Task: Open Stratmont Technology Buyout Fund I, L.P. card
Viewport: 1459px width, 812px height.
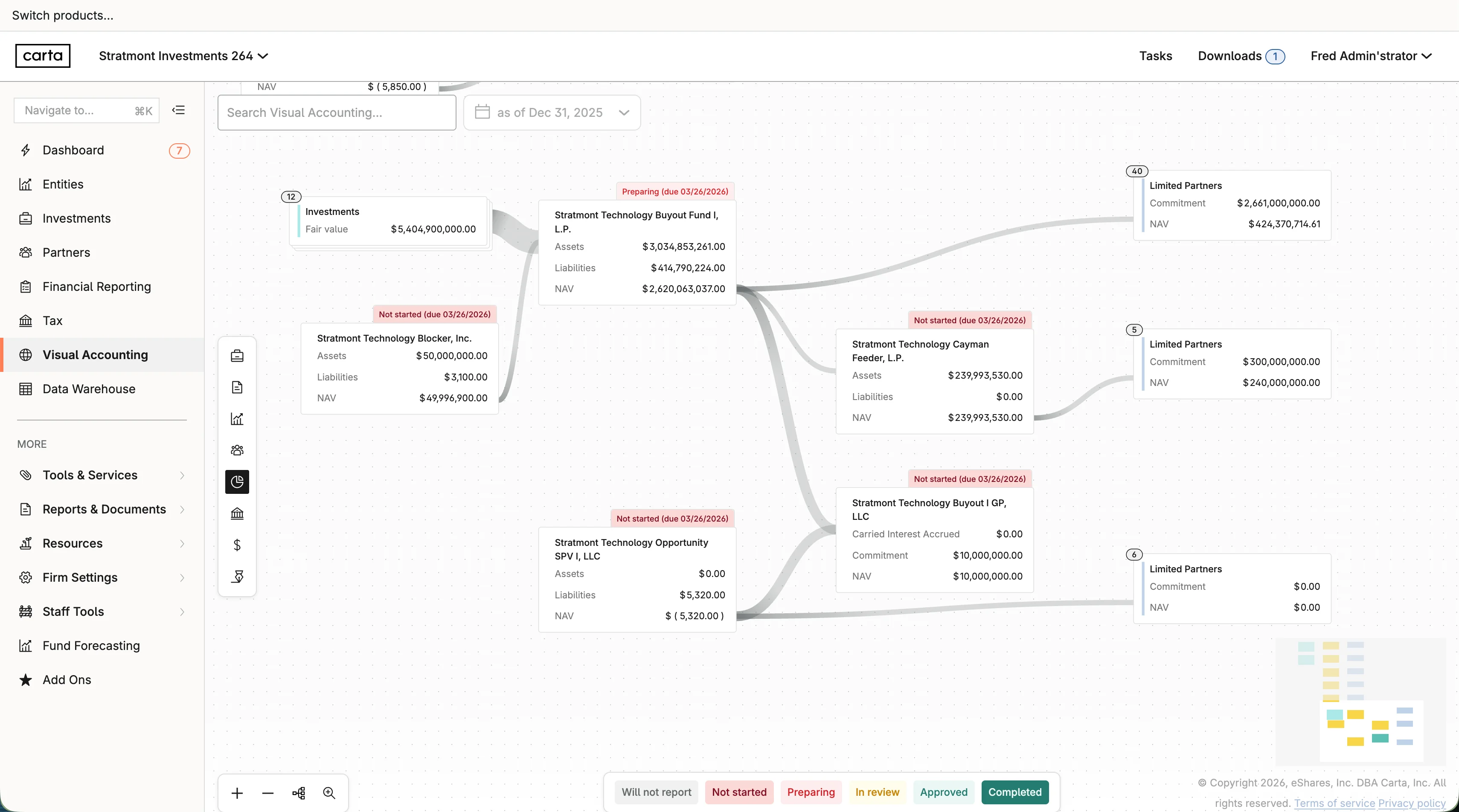Action: point(636,252)
